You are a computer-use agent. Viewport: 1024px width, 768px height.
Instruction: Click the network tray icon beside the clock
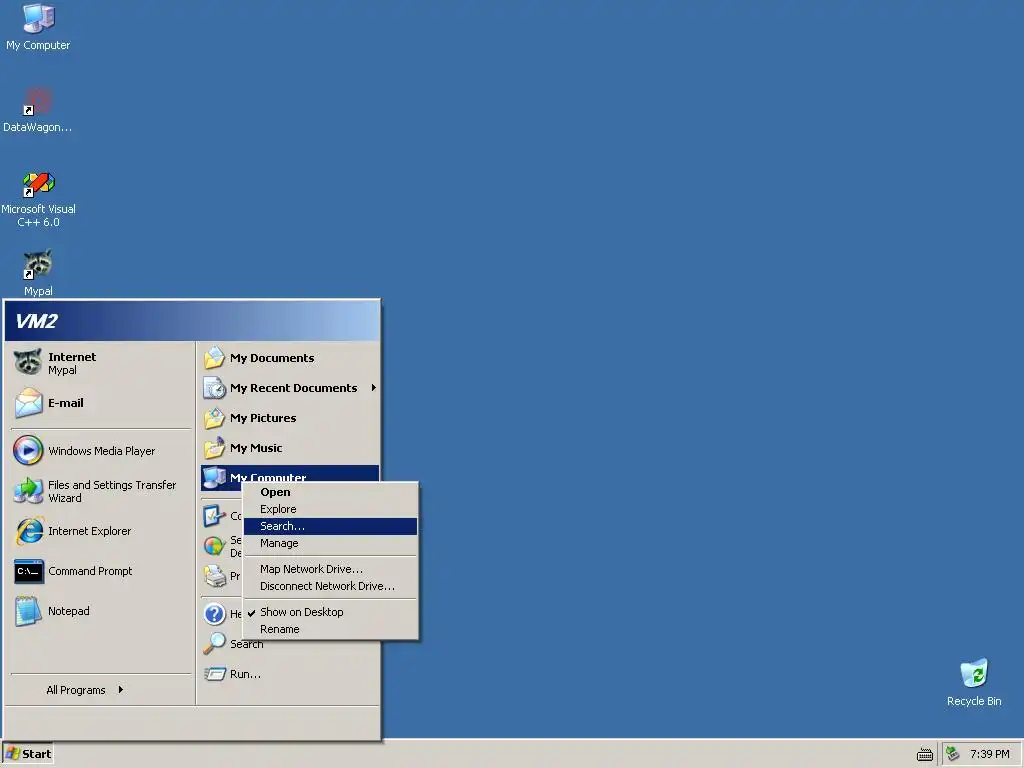coord(953,754)
